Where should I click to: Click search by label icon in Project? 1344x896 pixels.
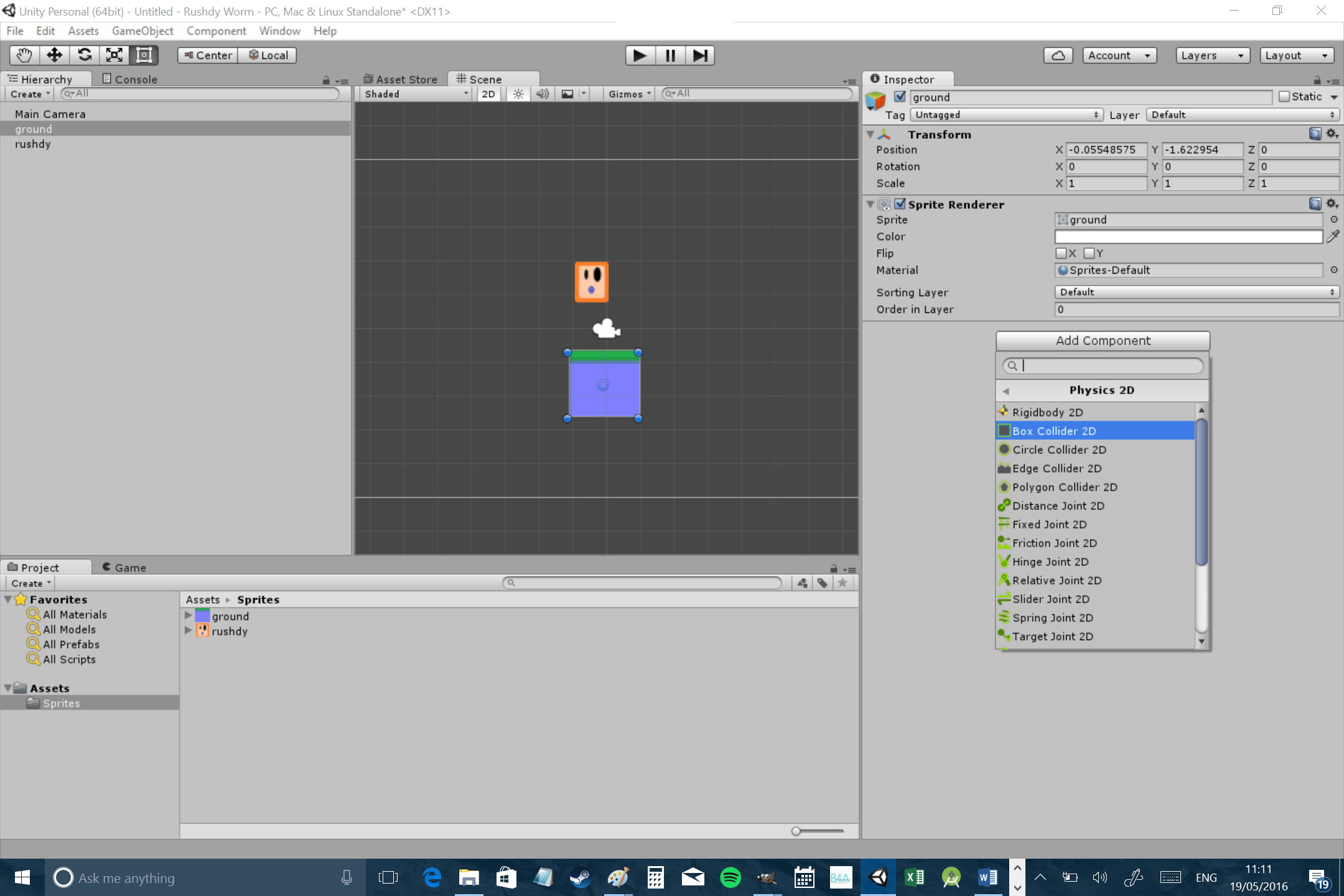pos(823,583)
